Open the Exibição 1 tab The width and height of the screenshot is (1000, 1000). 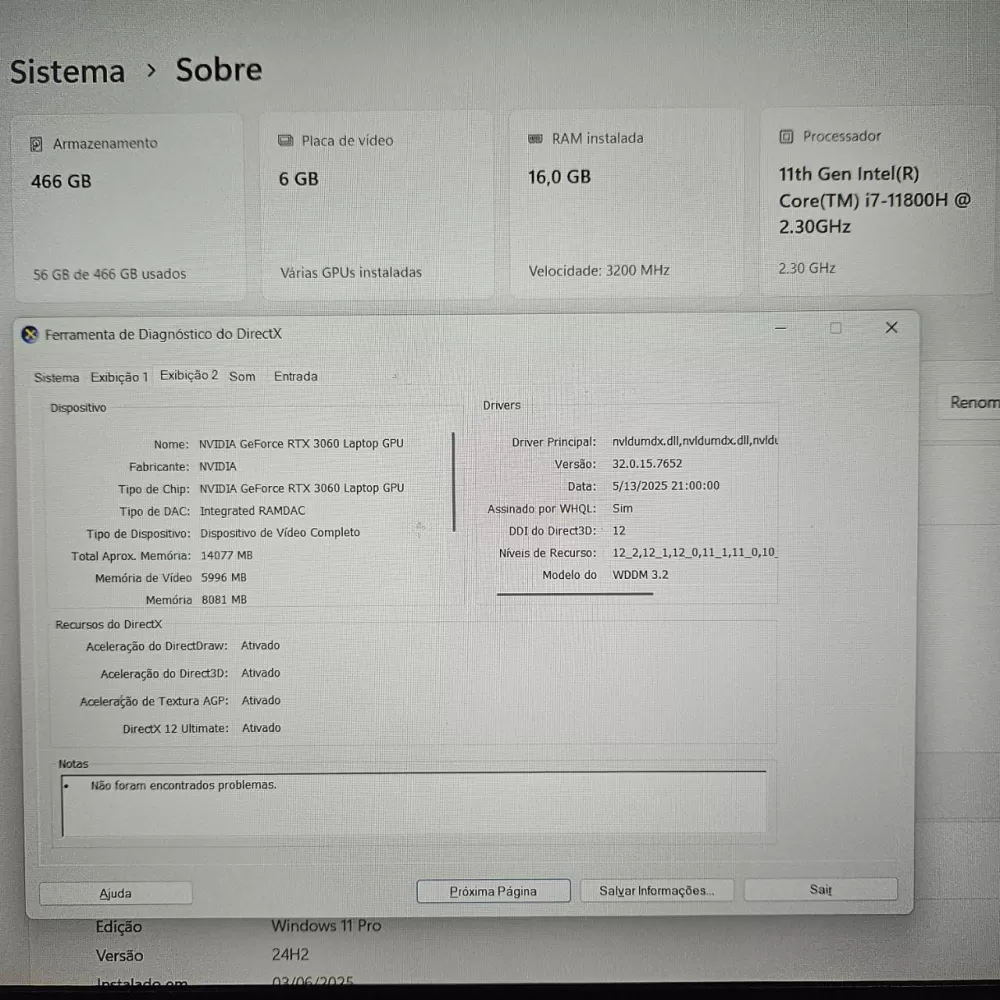(x=119, y=377)
